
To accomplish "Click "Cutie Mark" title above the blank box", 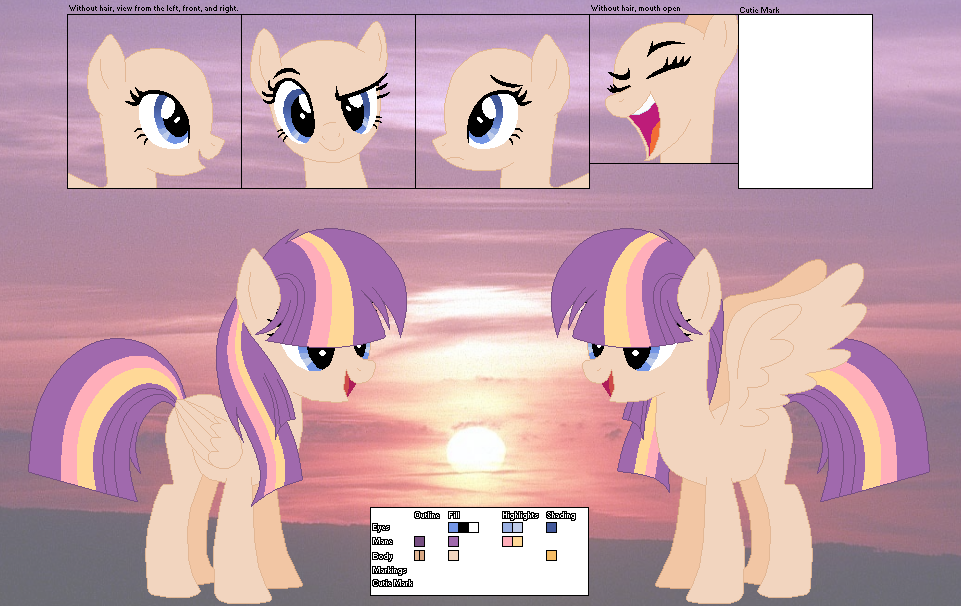I will pos(759,10).
